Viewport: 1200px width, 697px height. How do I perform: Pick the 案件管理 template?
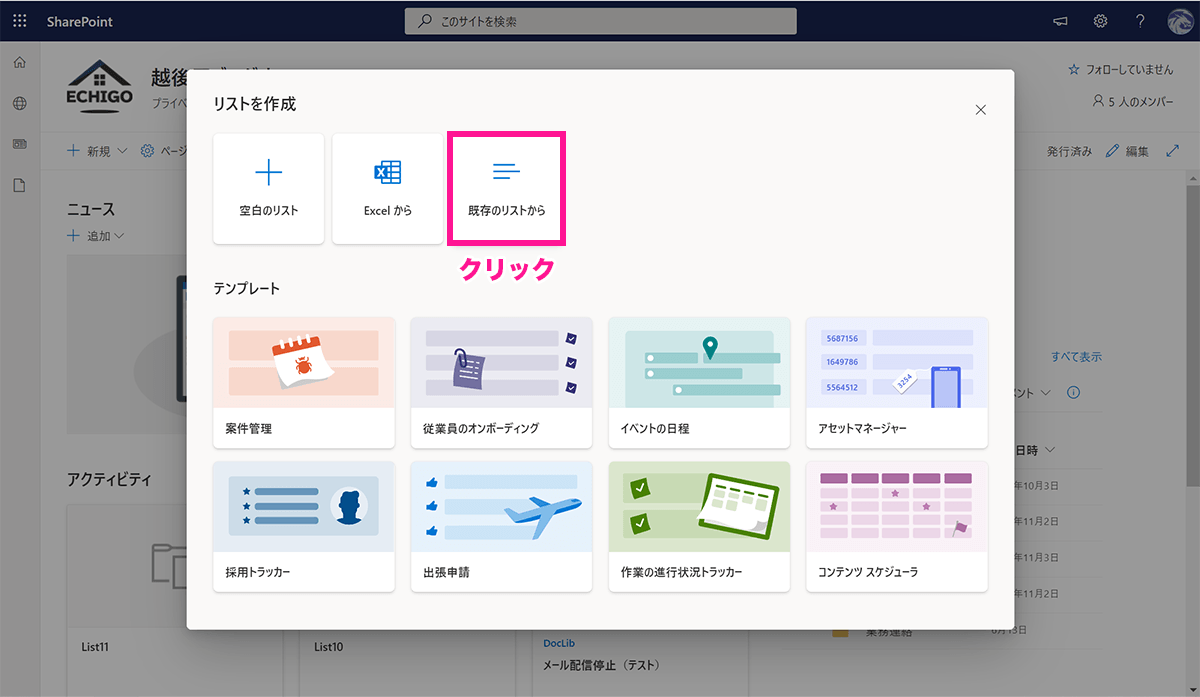click(x=304, y=383)
